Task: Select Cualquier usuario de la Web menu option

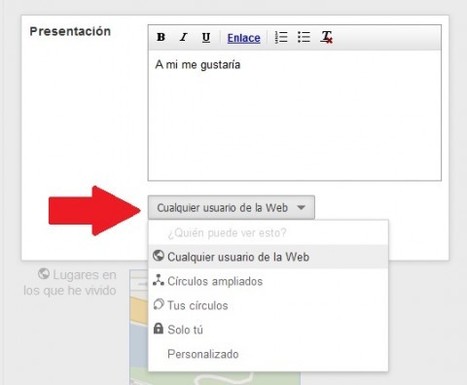Action: pos(268,257)
